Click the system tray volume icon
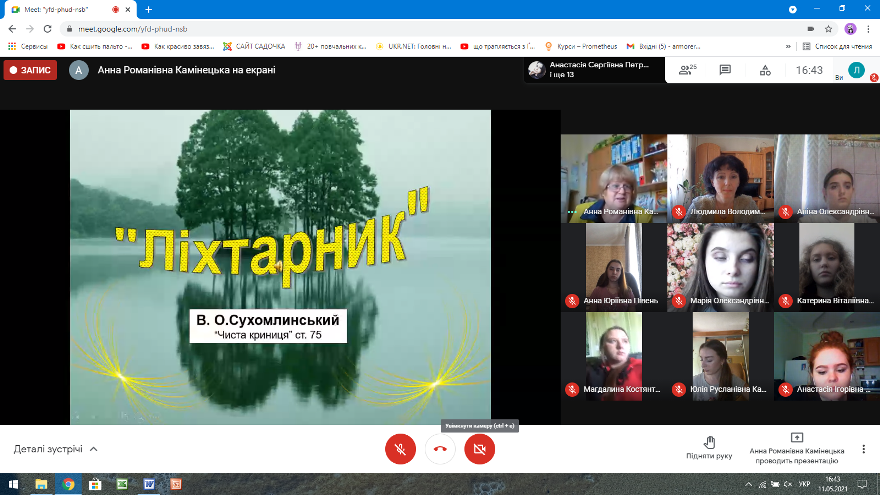The width and height of the screenshot is (880, 495). [x=788, y=484]
